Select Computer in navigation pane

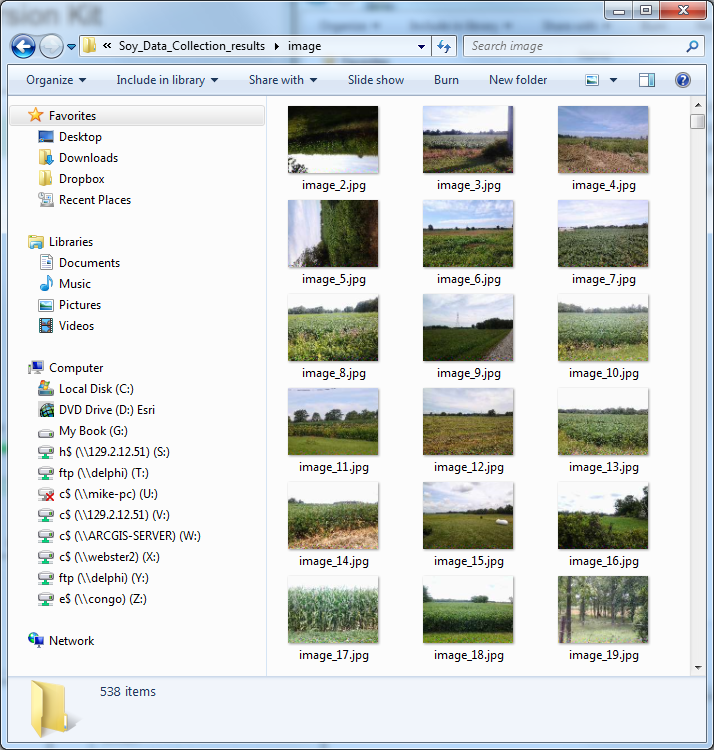coord(76,368)
